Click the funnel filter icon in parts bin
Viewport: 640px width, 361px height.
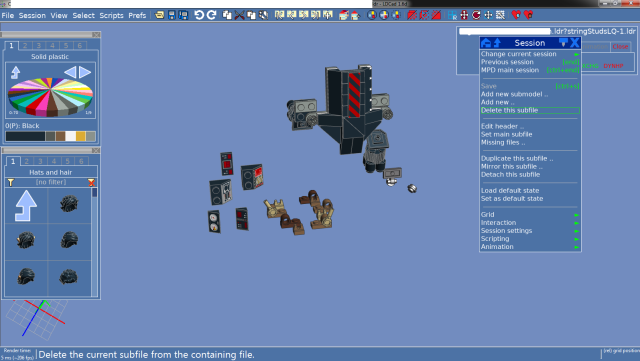coord(11,183)
